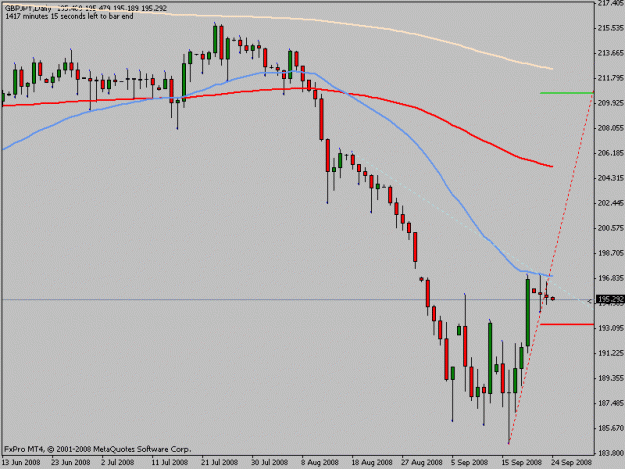Viewport: 625px width, 469px height.
Task: Click the 183.800 price axis label
Action: click(610, 453)
